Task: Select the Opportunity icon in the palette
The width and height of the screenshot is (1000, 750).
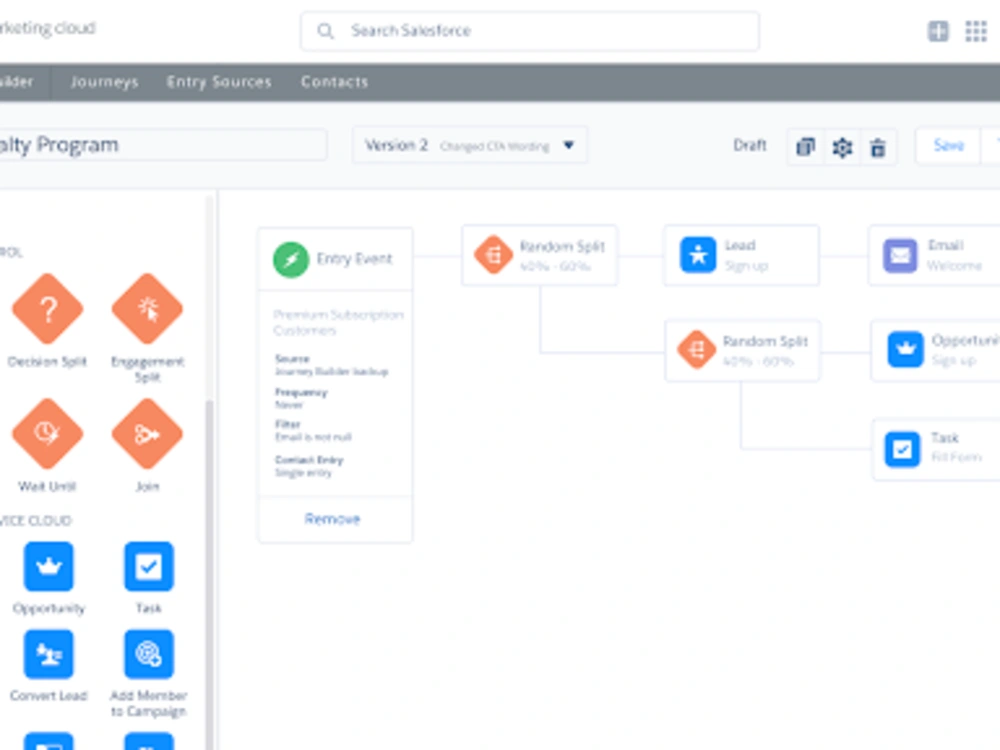Action: (x=48, y=566)
